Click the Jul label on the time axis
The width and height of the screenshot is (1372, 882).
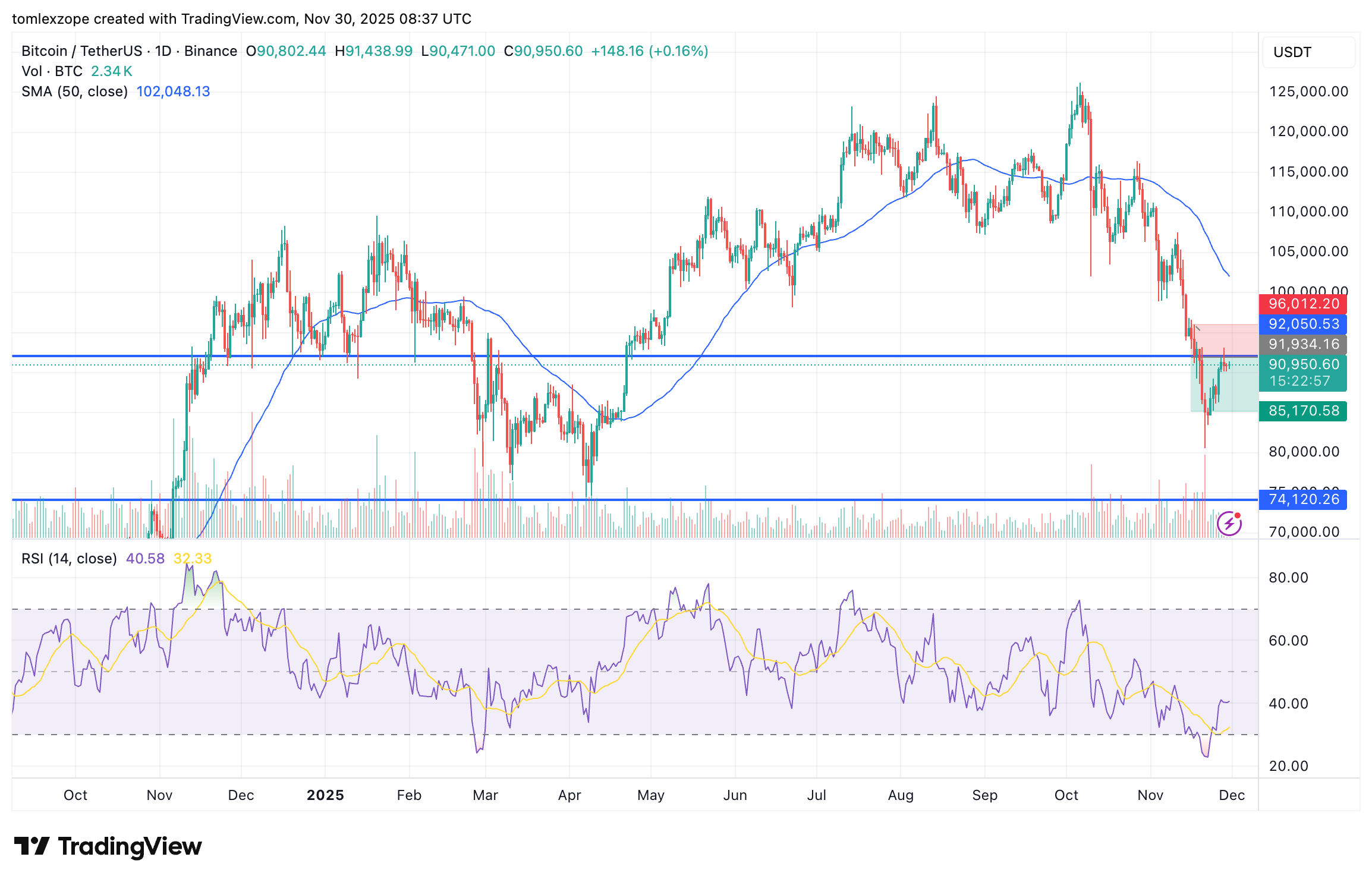(x=816, y=795)
